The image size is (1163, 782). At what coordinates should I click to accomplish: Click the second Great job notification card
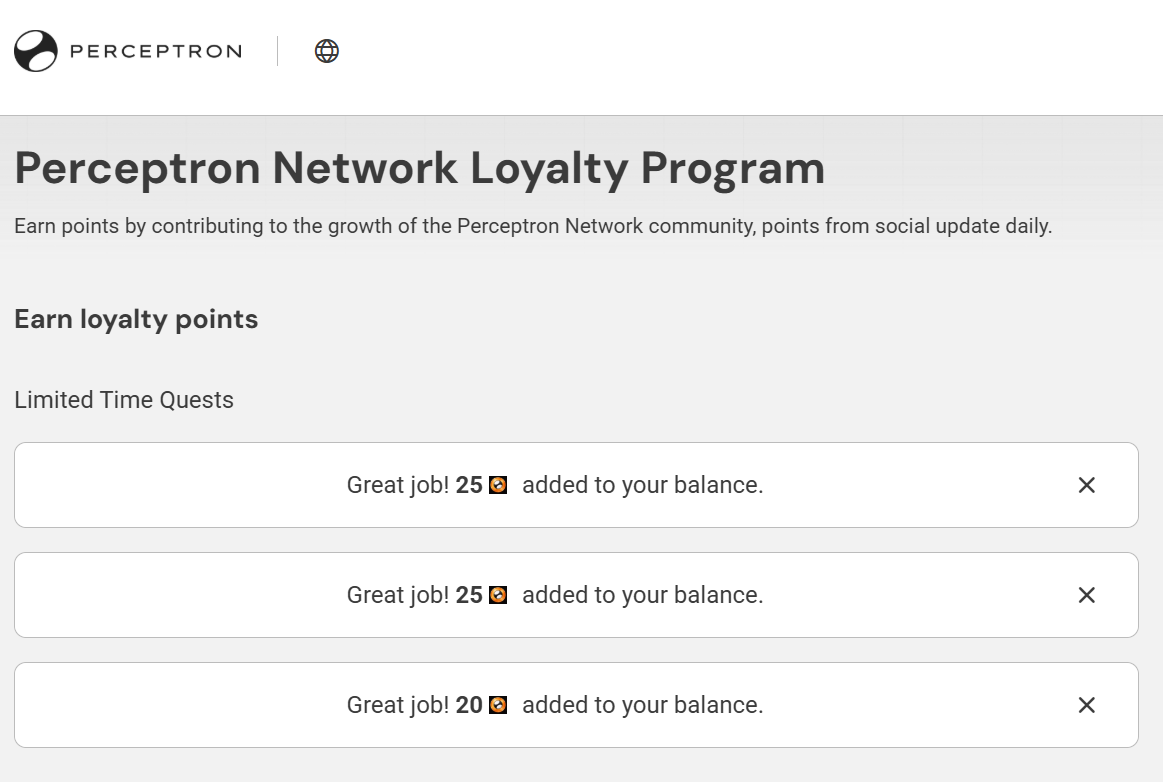(576, 595)
